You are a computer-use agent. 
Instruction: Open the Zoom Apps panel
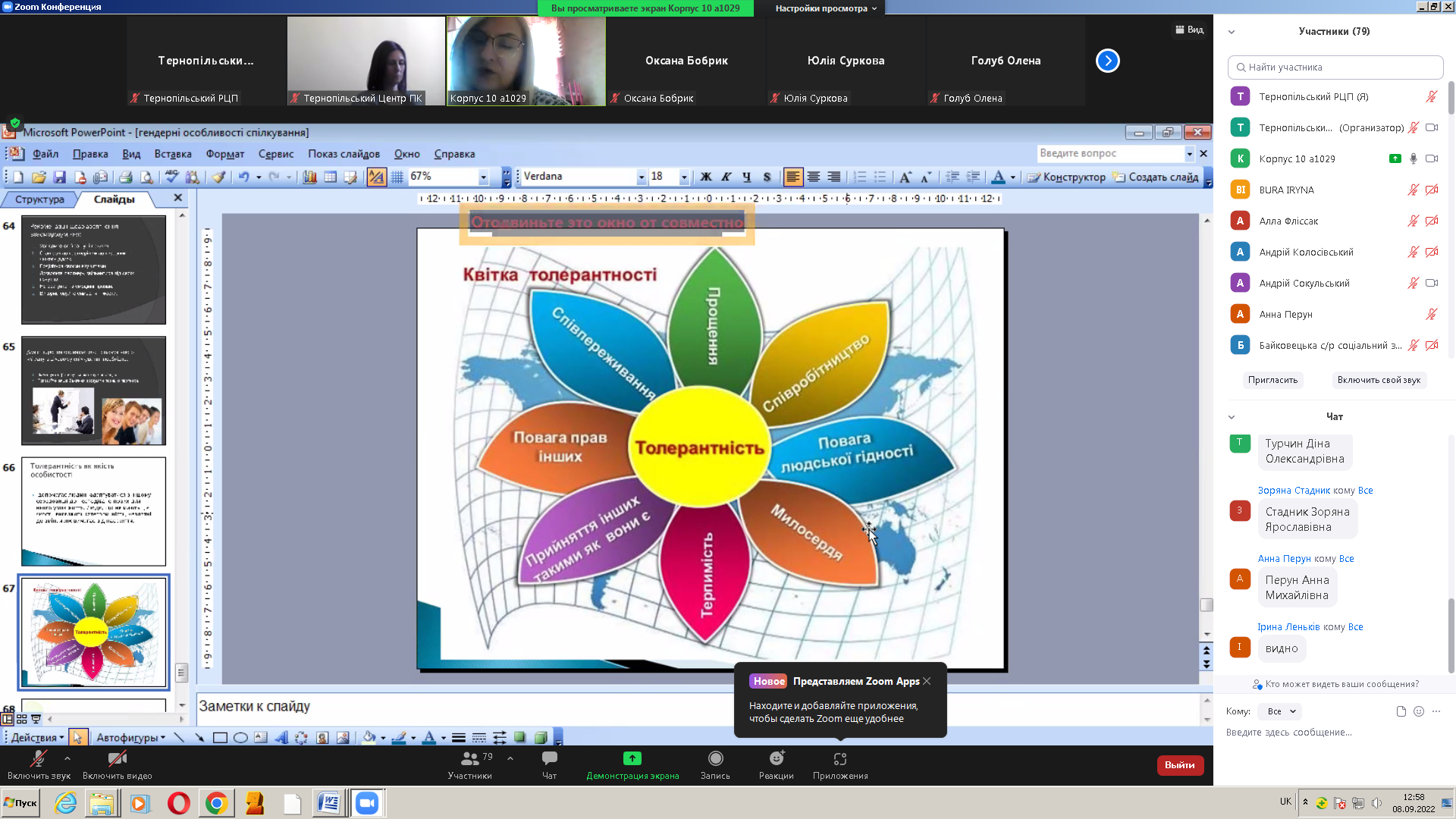pos(840,764)
